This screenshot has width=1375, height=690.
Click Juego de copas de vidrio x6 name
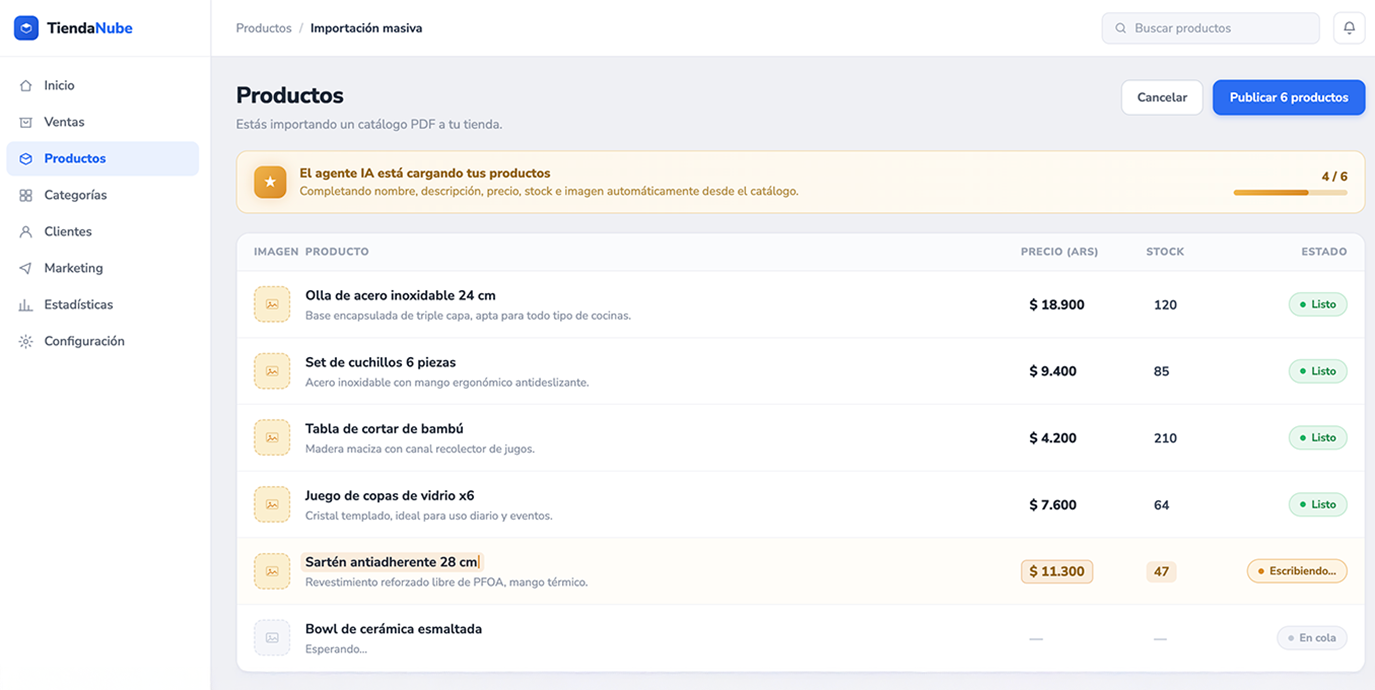click(x=390, y=496)
